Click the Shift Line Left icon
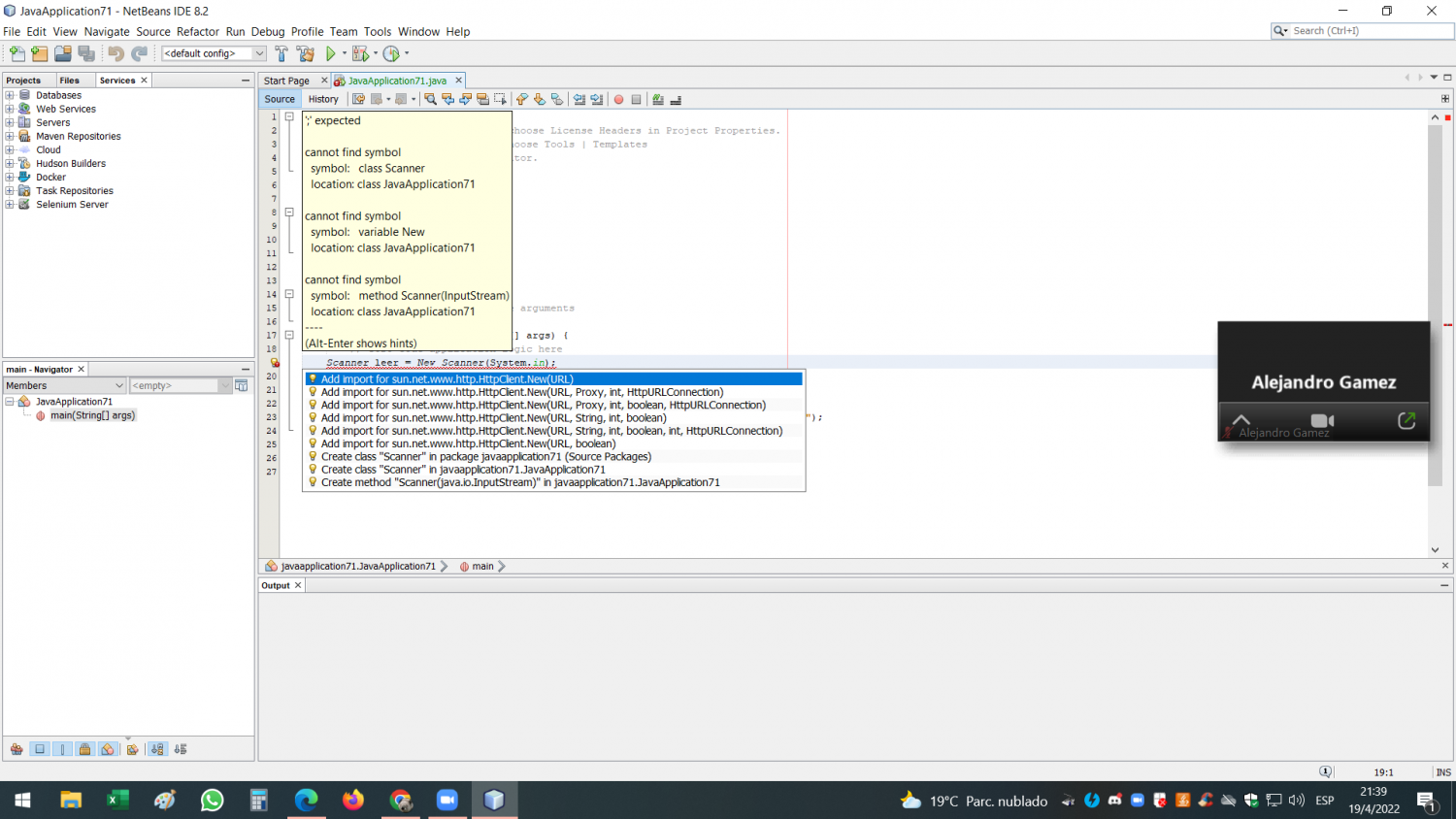1456x819 pixels. tap(579, 99)
